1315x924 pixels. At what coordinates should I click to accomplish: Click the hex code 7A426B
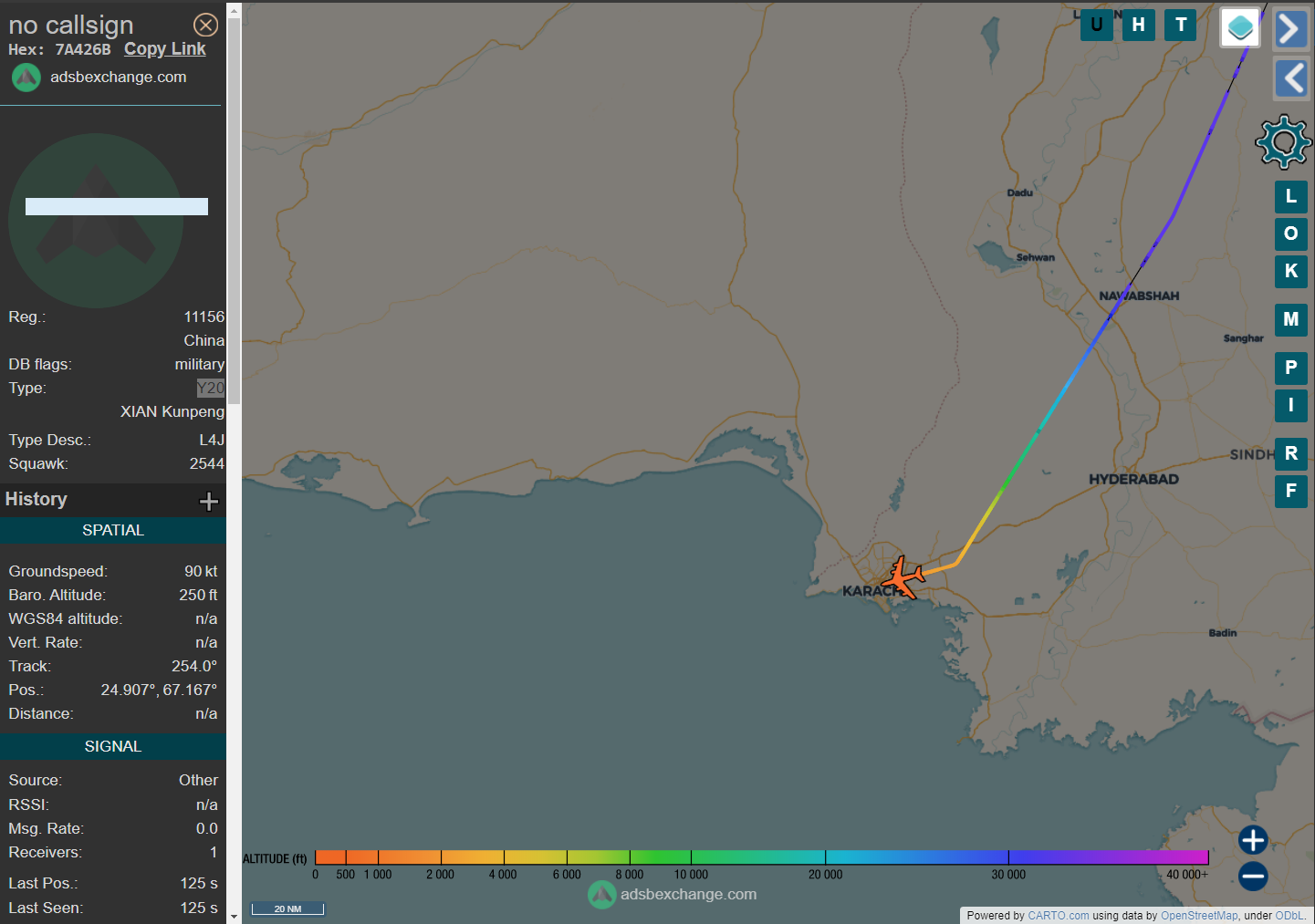pos(83,50)
